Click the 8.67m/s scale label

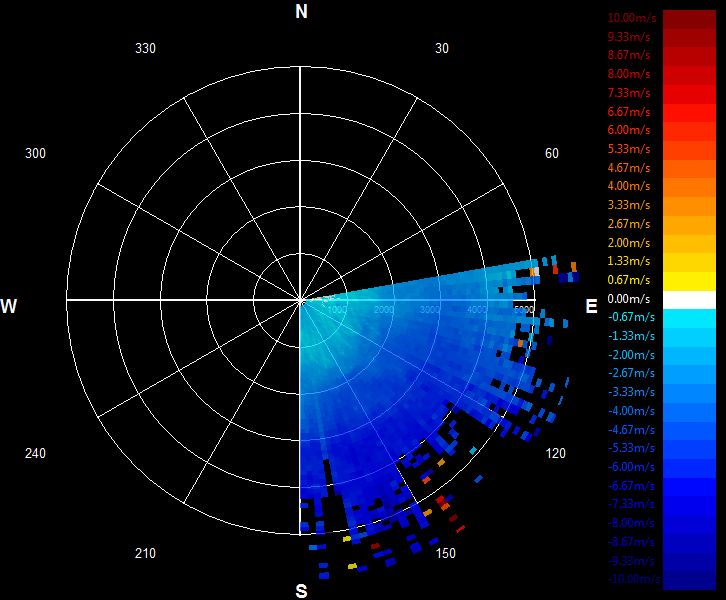click(629, 55)
